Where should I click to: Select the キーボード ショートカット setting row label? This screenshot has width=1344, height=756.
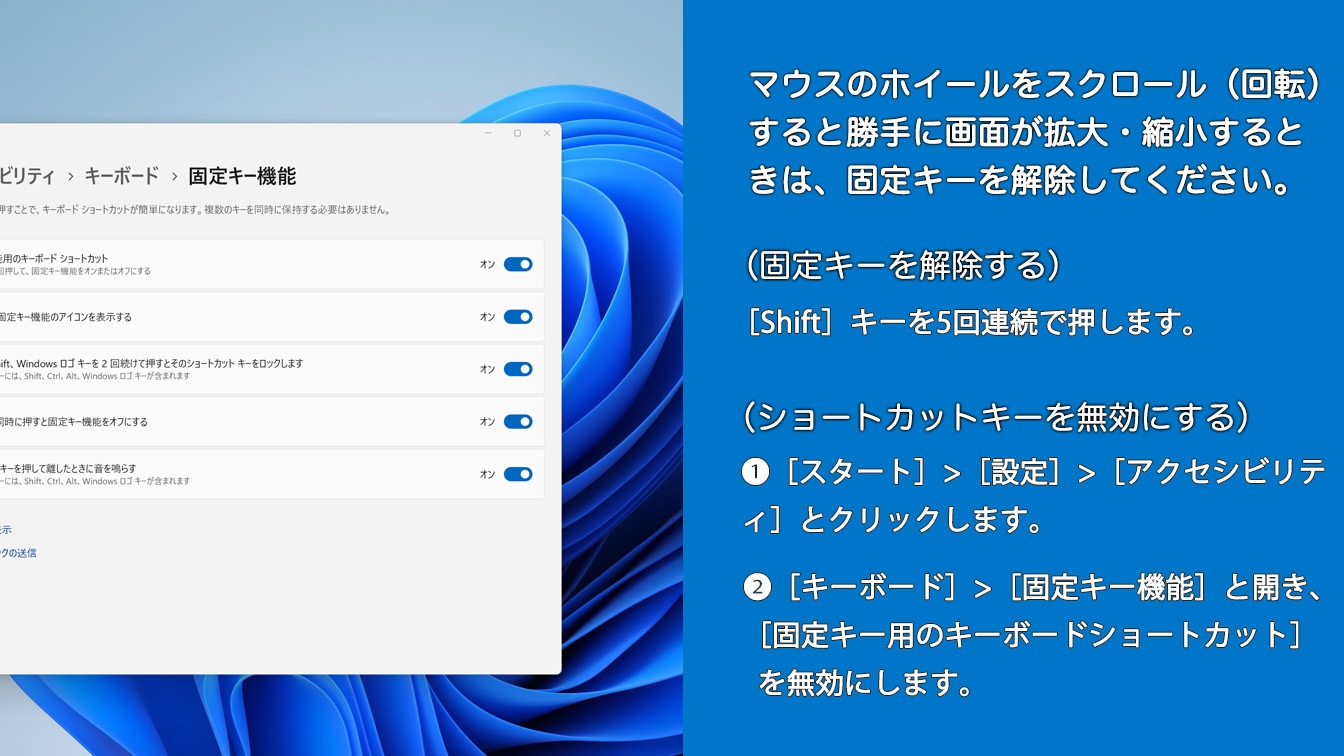tap(54, 259)
